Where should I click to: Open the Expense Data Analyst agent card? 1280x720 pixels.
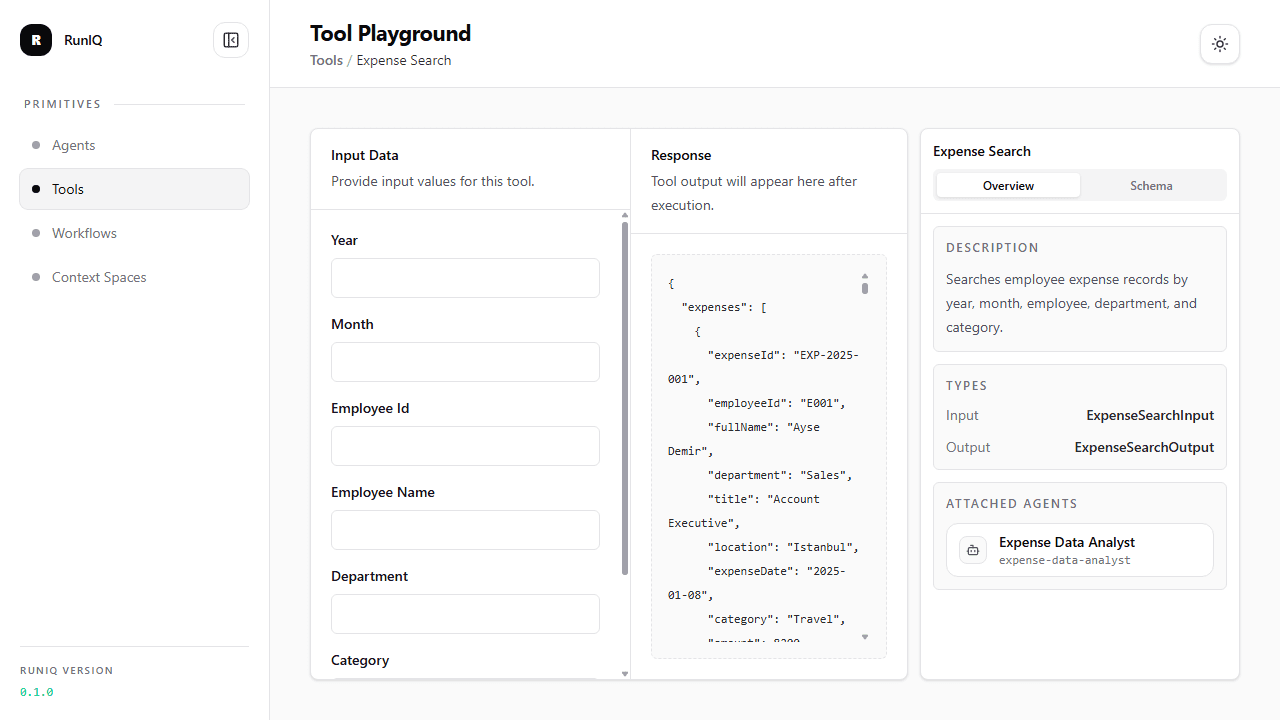coord(1080,550)
